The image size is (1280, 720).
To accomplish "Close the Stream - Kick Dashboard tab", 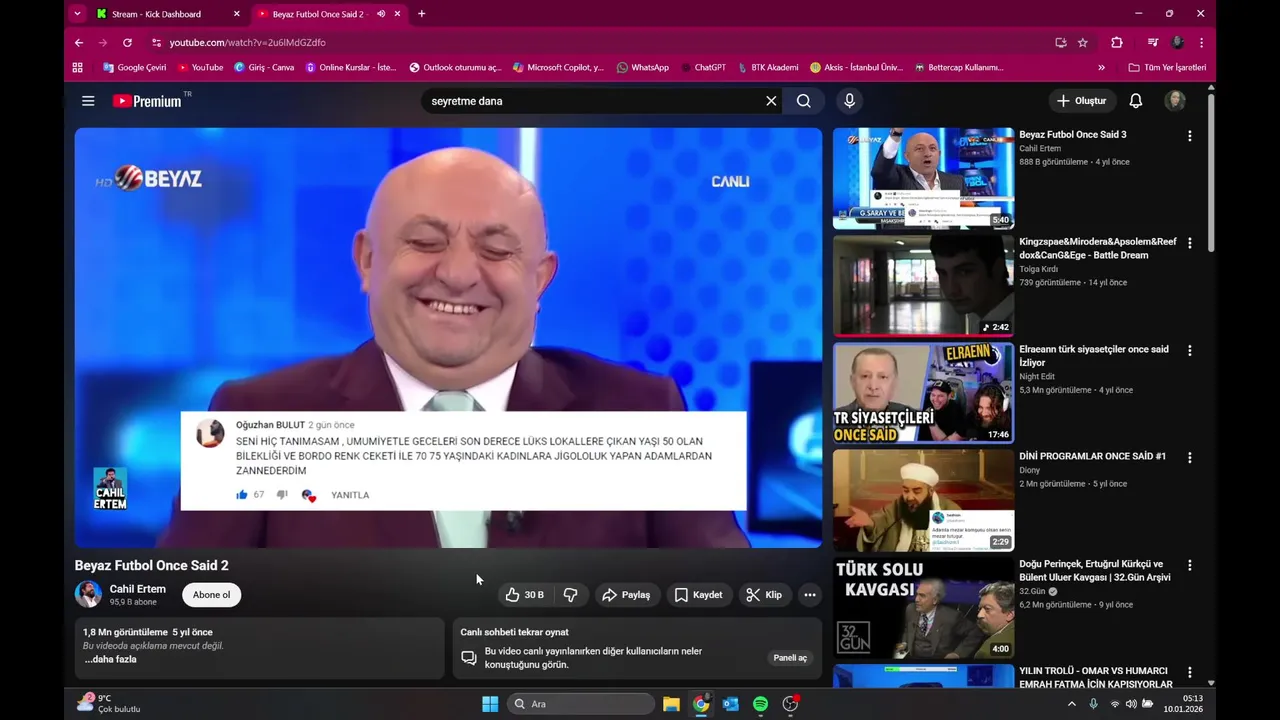I will (x=236, y=14).
